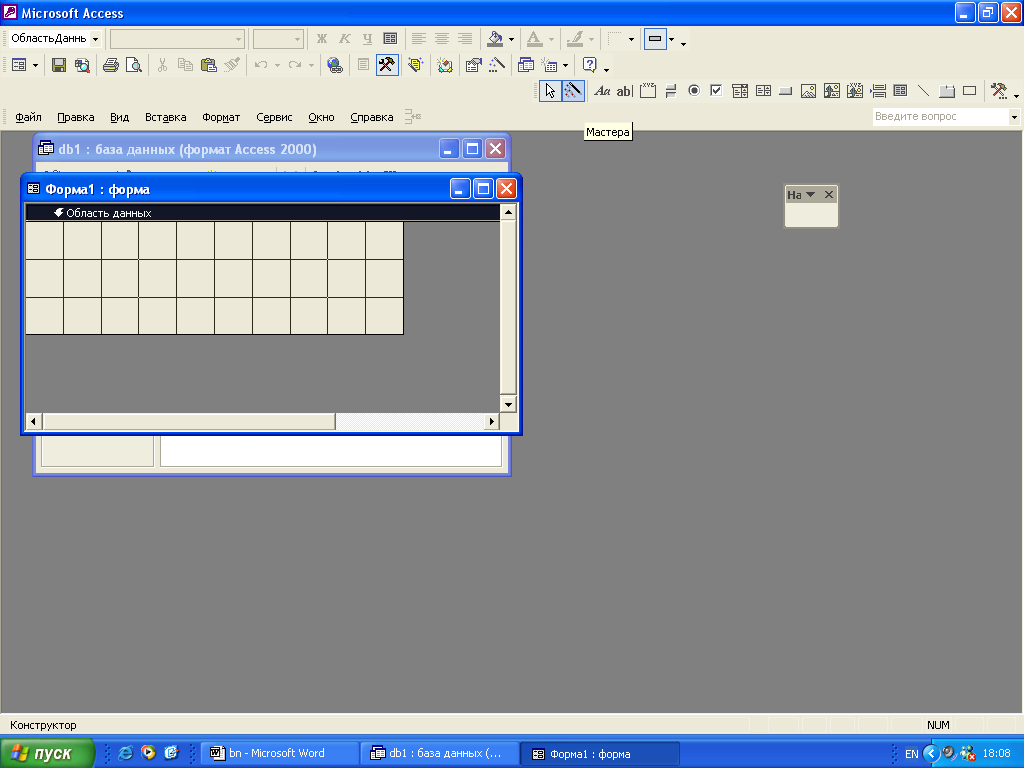The height and width of the screenshot is (768, 1024).
Task: Open the Вид menu
Action: pyautogui.click(x=120, y=118)
